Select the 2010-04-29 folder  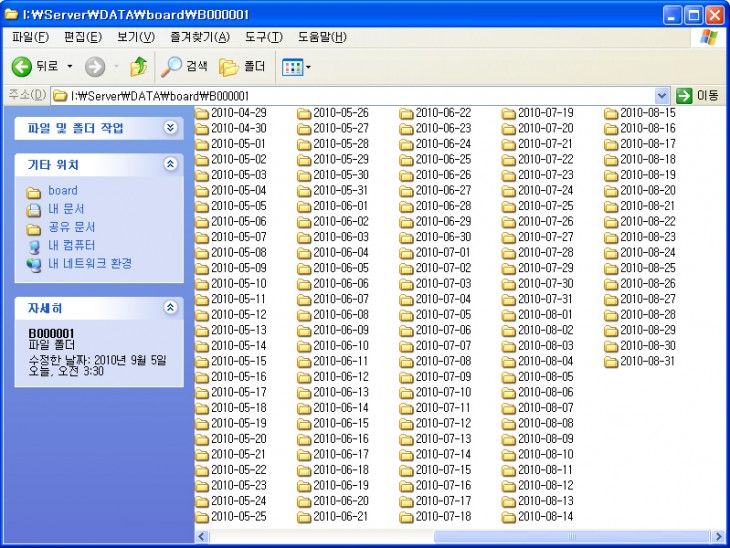click(x=238, y=113)
